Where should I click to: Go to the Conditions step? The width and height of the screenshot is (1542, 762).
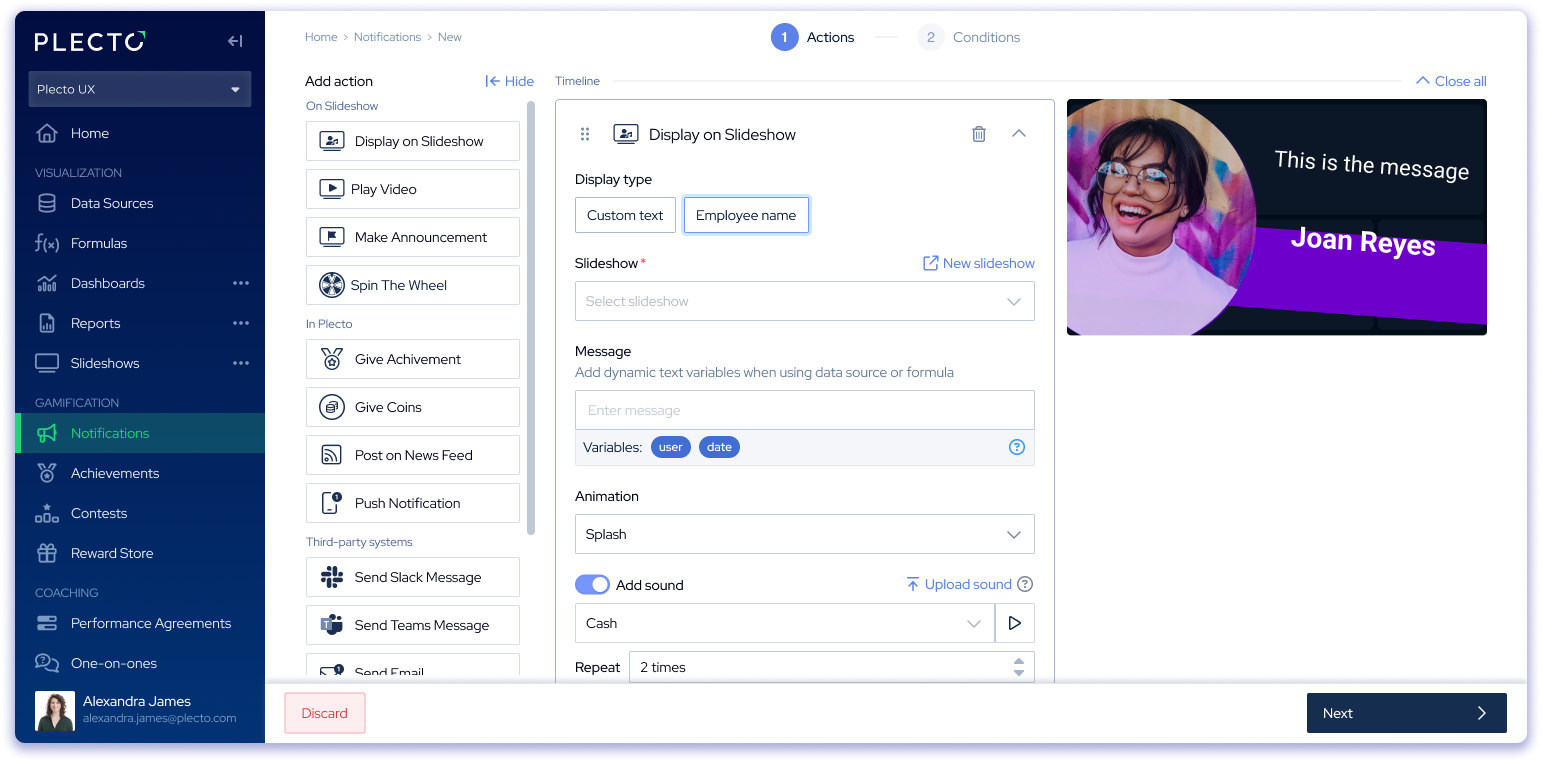pyautogui.click(x=969, y=37)
